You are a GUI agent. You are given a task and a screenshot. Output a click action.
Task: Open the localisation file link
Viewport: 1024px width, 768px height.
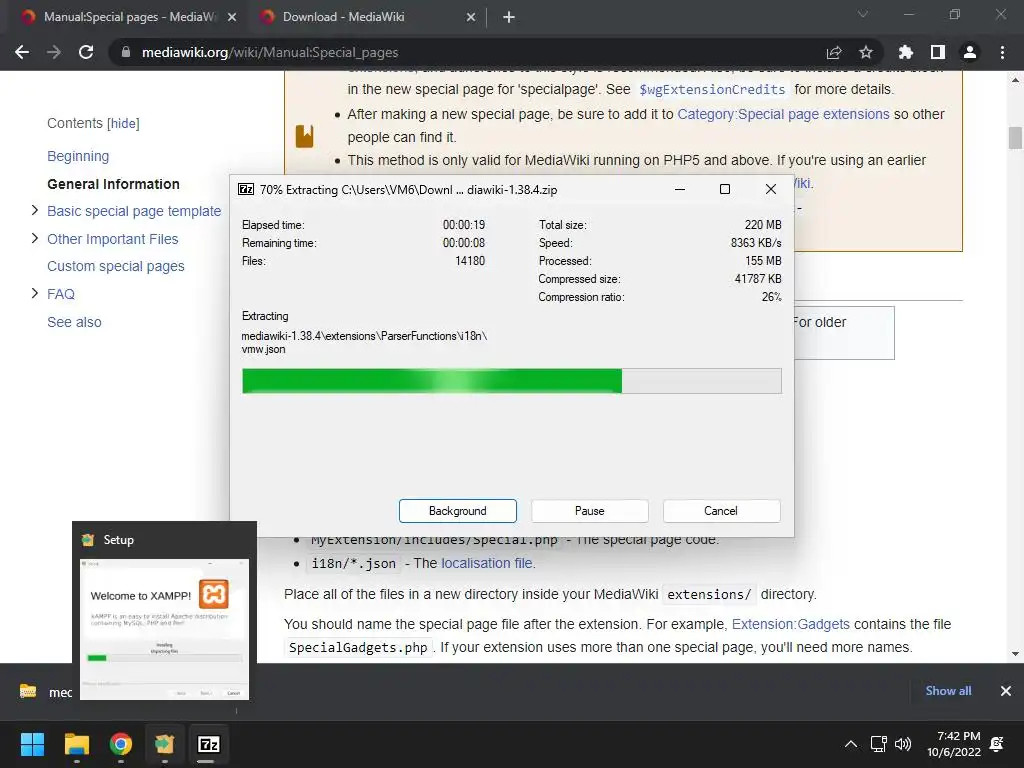coord(488,563)
